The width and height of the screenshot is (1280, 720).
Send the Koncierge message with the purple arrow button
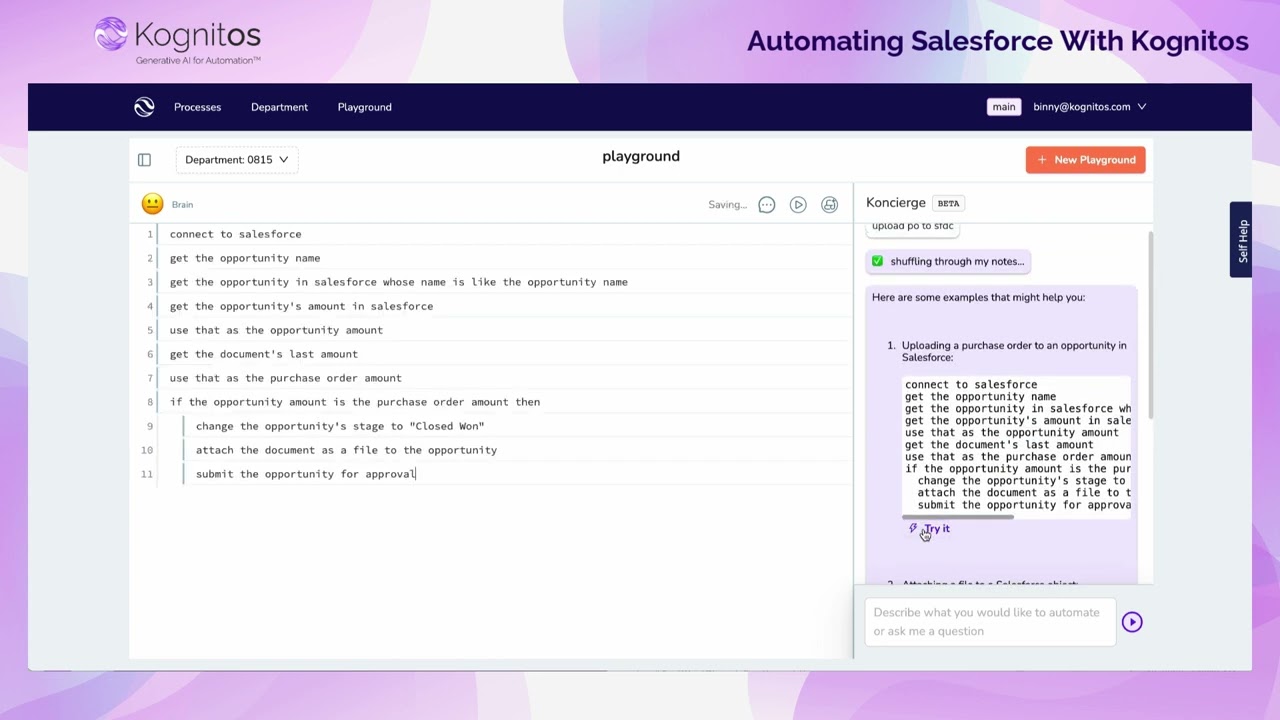pos(1132,622)
